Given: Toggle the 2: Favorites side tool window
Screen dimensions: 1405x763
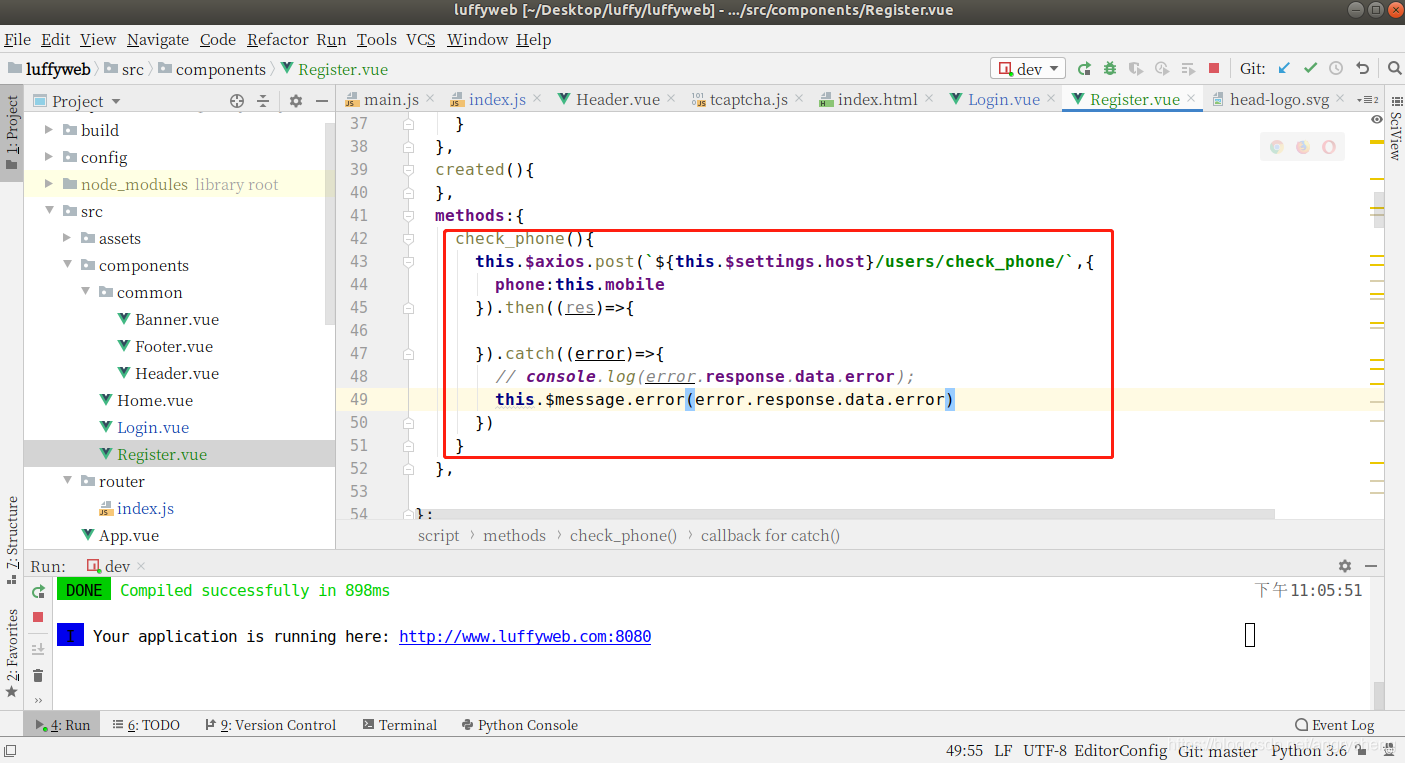Looking at the screenshot, I should point(12,653).
